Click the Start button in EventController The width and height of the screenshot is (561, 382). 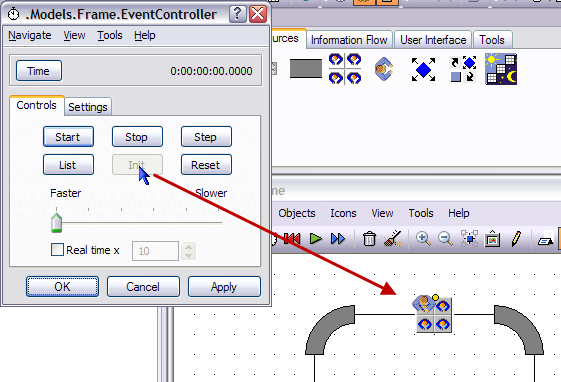(x=68, y=137)
